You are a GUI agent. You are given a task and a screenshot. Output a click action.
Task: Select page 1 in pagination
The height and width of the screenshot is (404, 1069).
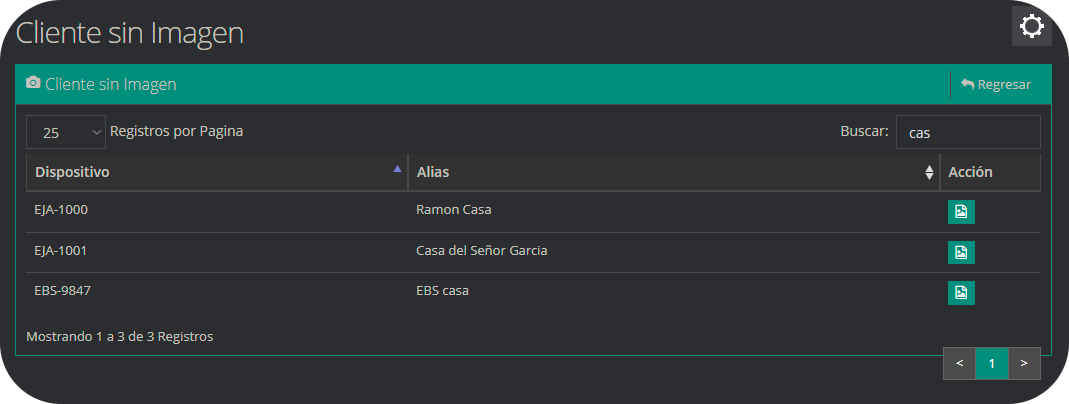click(992, 364)
